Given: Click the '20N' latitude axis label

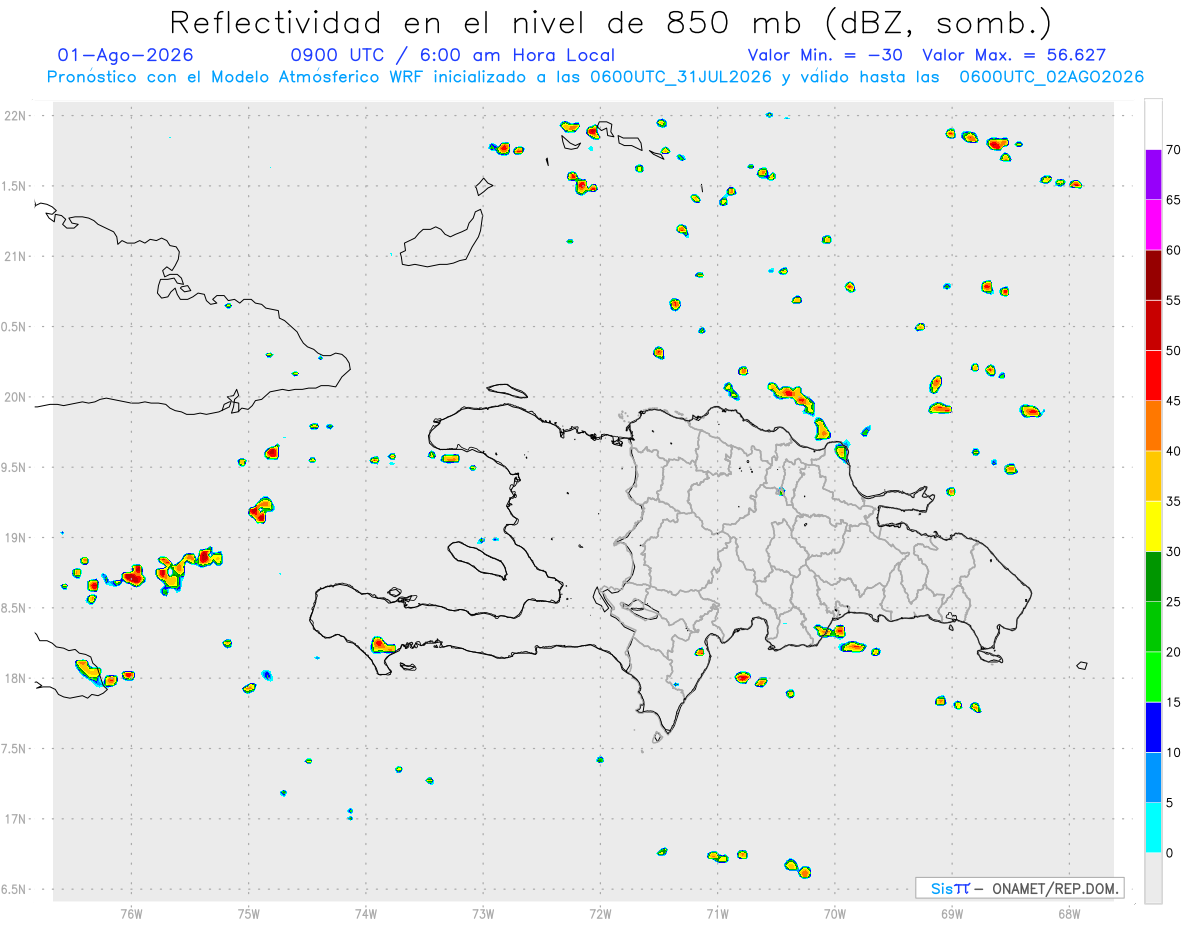Looking at the screenshot, I should tap(17, 397).
